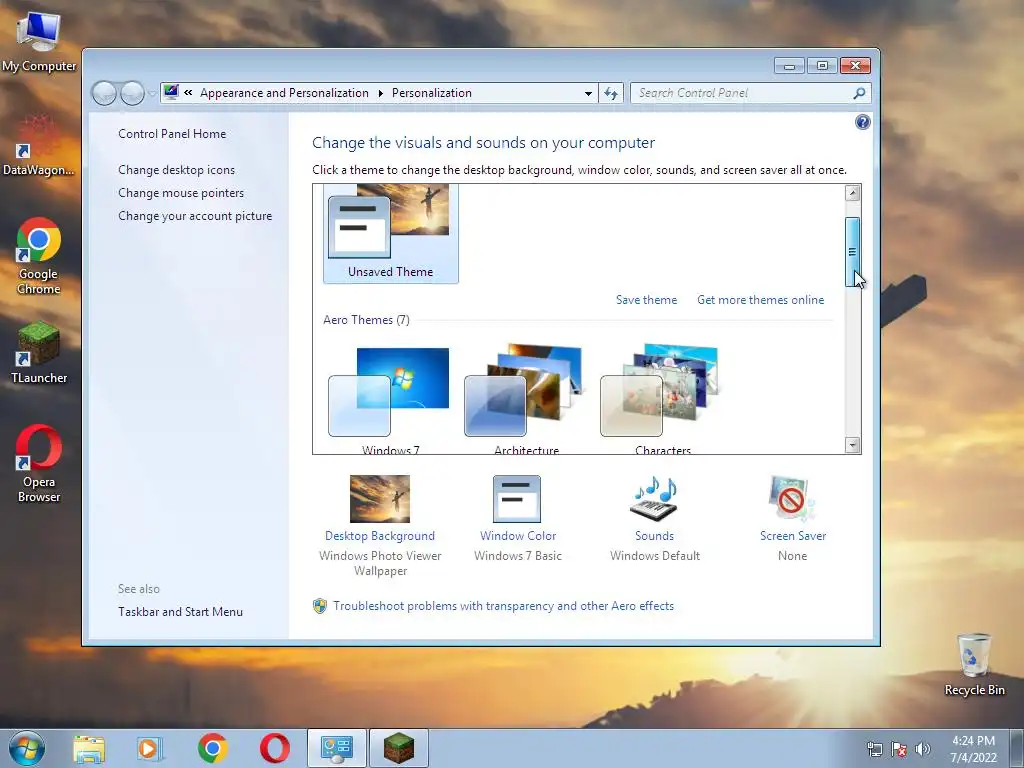Open the recent pages dropdown arrow
This screenshot has height=768, width=1024.
(152, 93)
